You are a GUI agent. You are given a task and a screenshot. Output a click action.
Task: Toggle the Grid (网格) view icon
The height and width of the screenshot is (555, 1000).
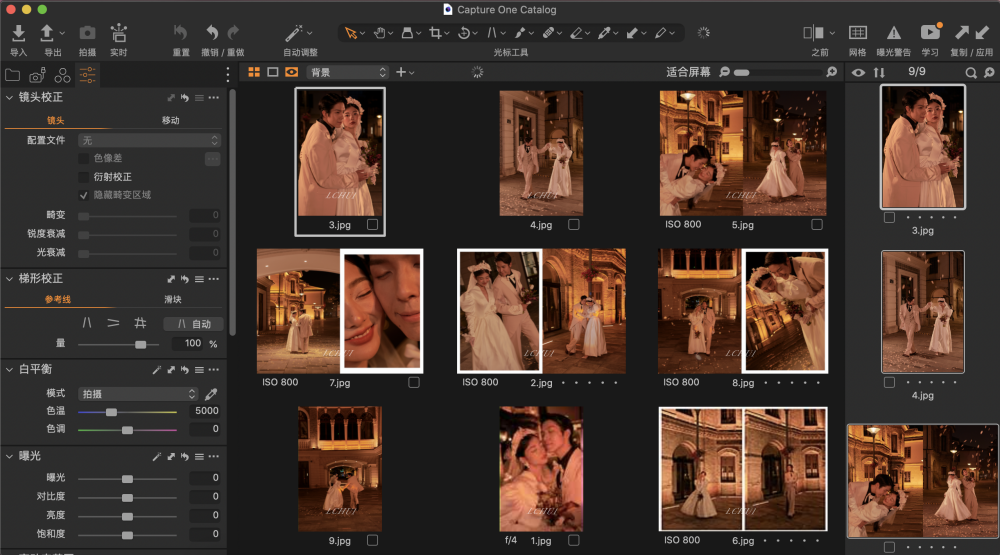(857, 34)
